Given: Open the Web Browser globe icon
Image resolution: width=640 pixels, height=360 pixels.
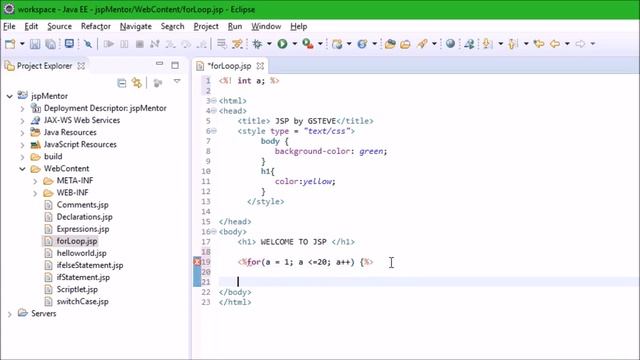Looking at the screenshot, I should click(x=450, y=44).
